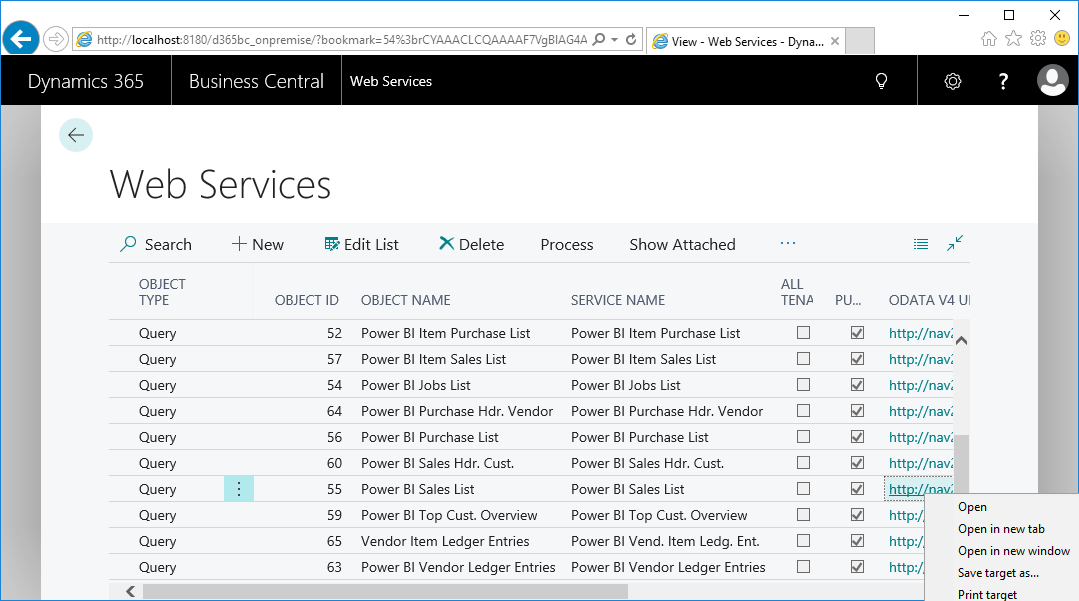Open the Tell Me lightbulb icon
This screenshot has height=601, width=1079.
[881, 81]
